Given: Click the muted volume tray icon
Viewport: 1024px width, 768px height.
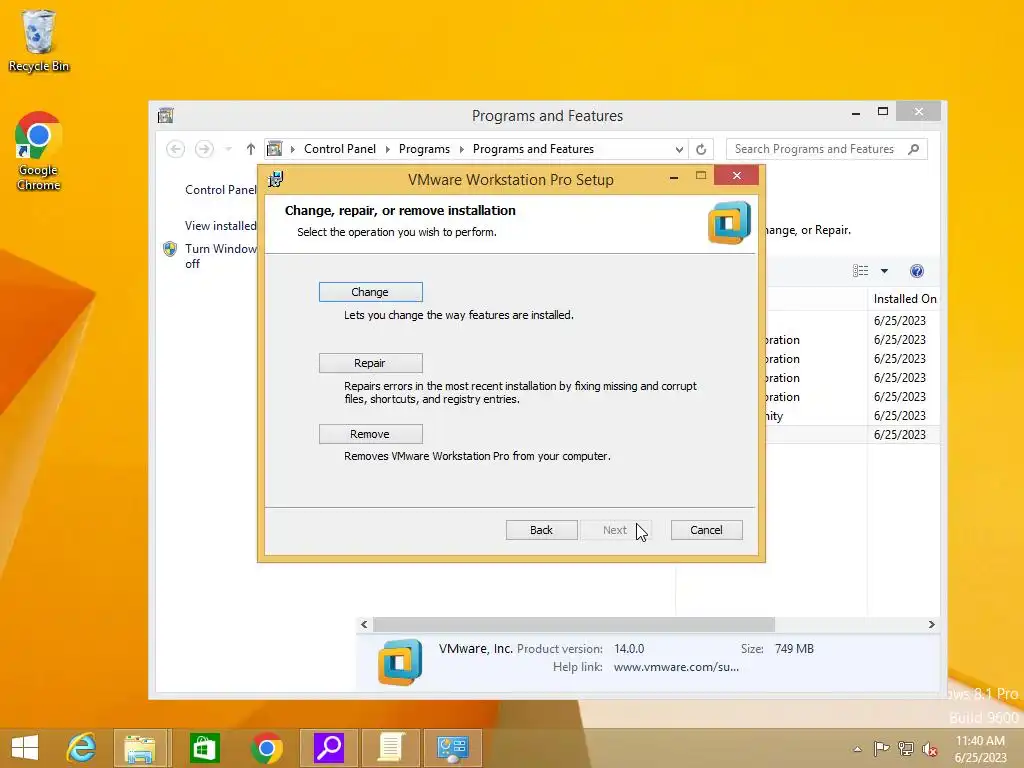Looking at the screenshot, I should coord(930,748).
